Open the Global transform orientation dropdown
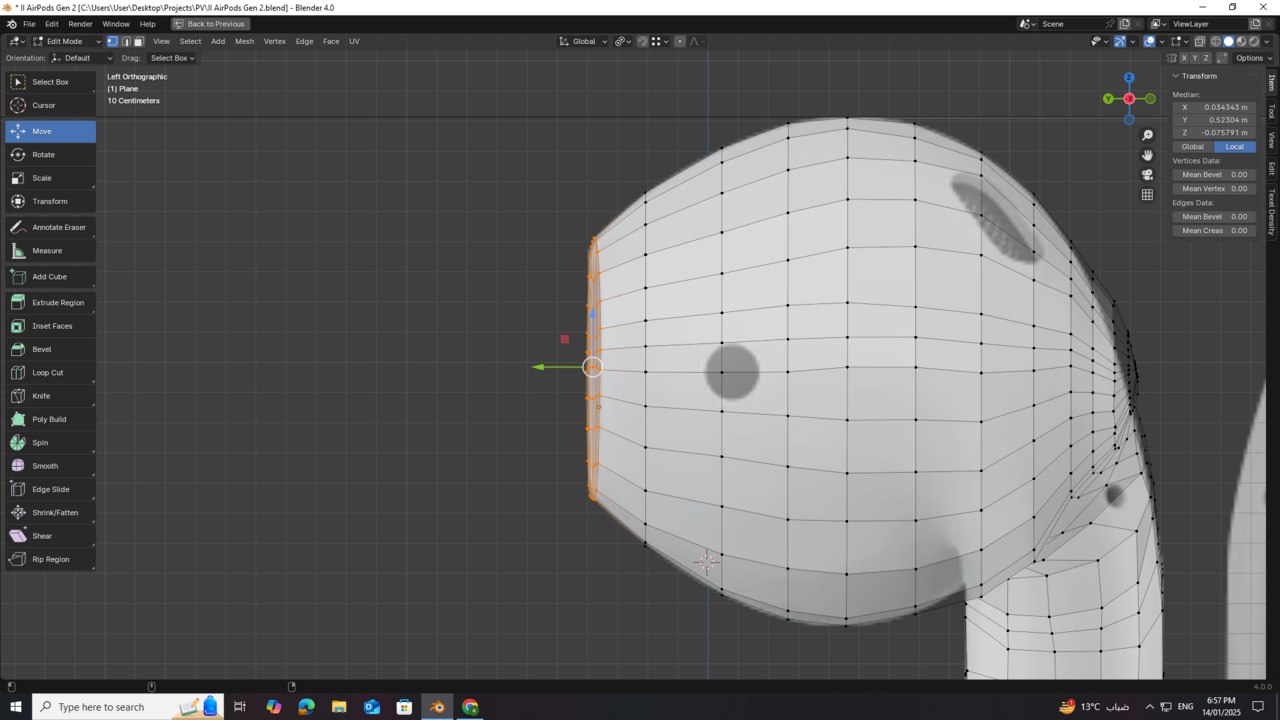 pos(583,41)
